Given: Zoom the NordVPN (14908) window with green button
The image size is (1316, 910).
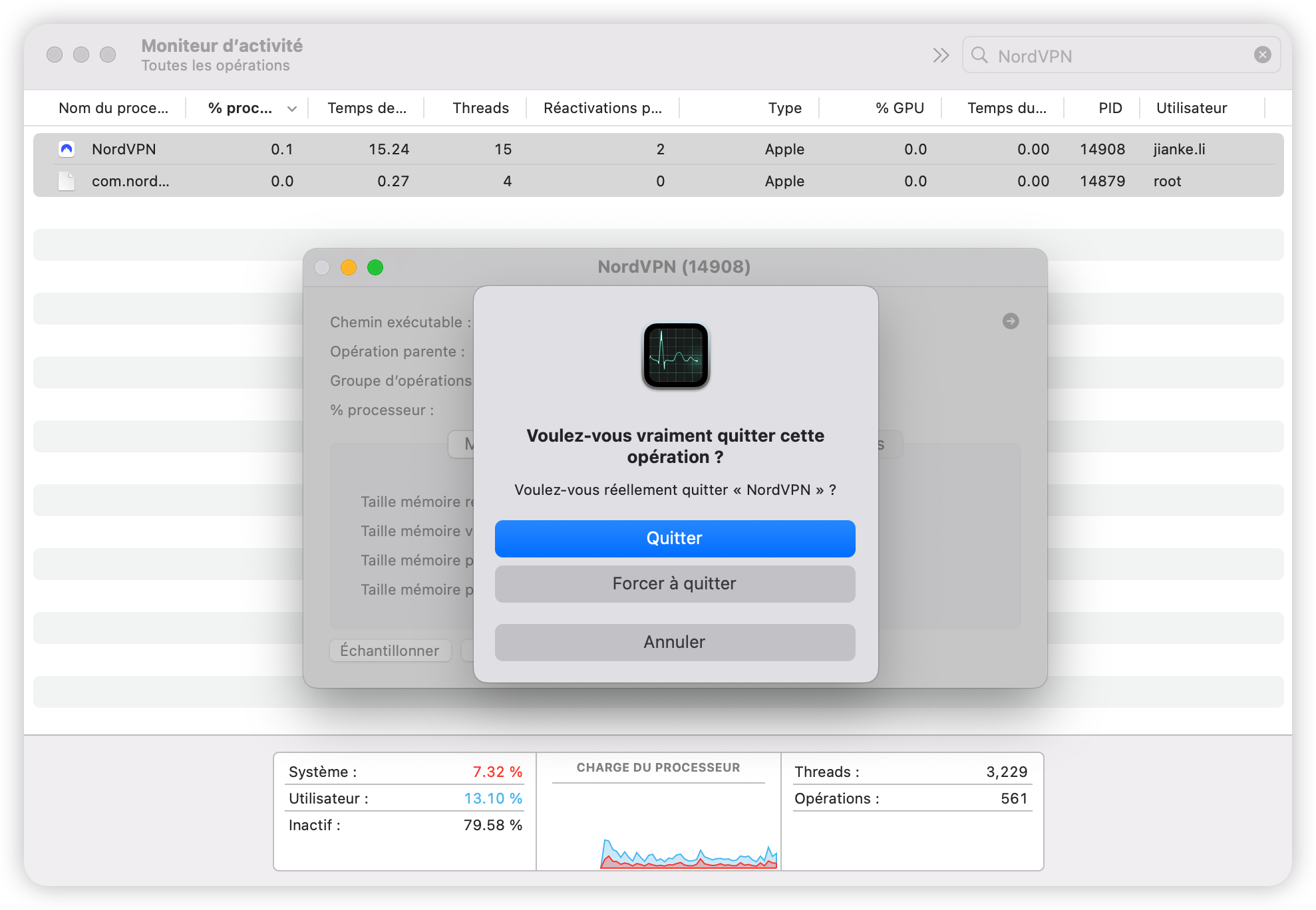Looking at the screenshot, I should click(375, 267).
